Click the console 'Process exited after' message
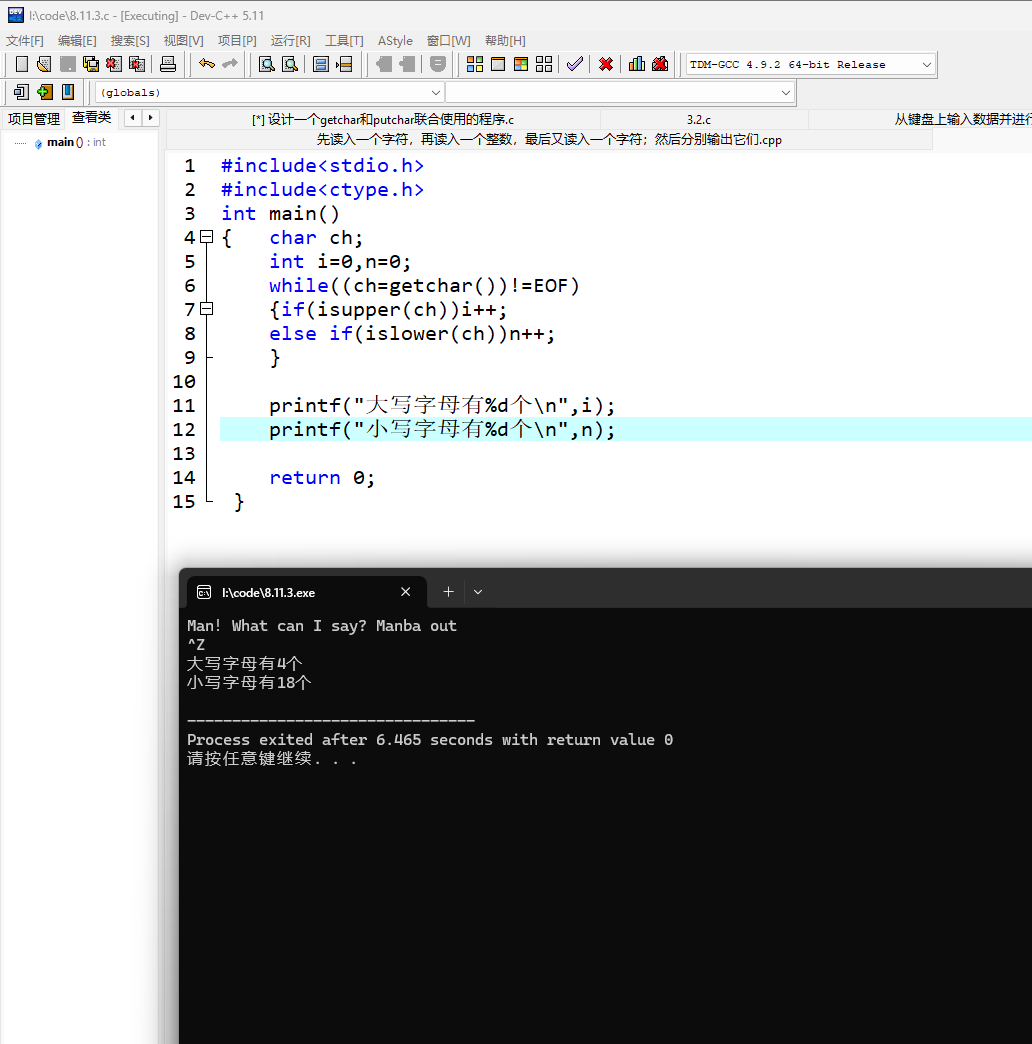Screen dimensions: 1032x1044 click(x=430, y=740)
